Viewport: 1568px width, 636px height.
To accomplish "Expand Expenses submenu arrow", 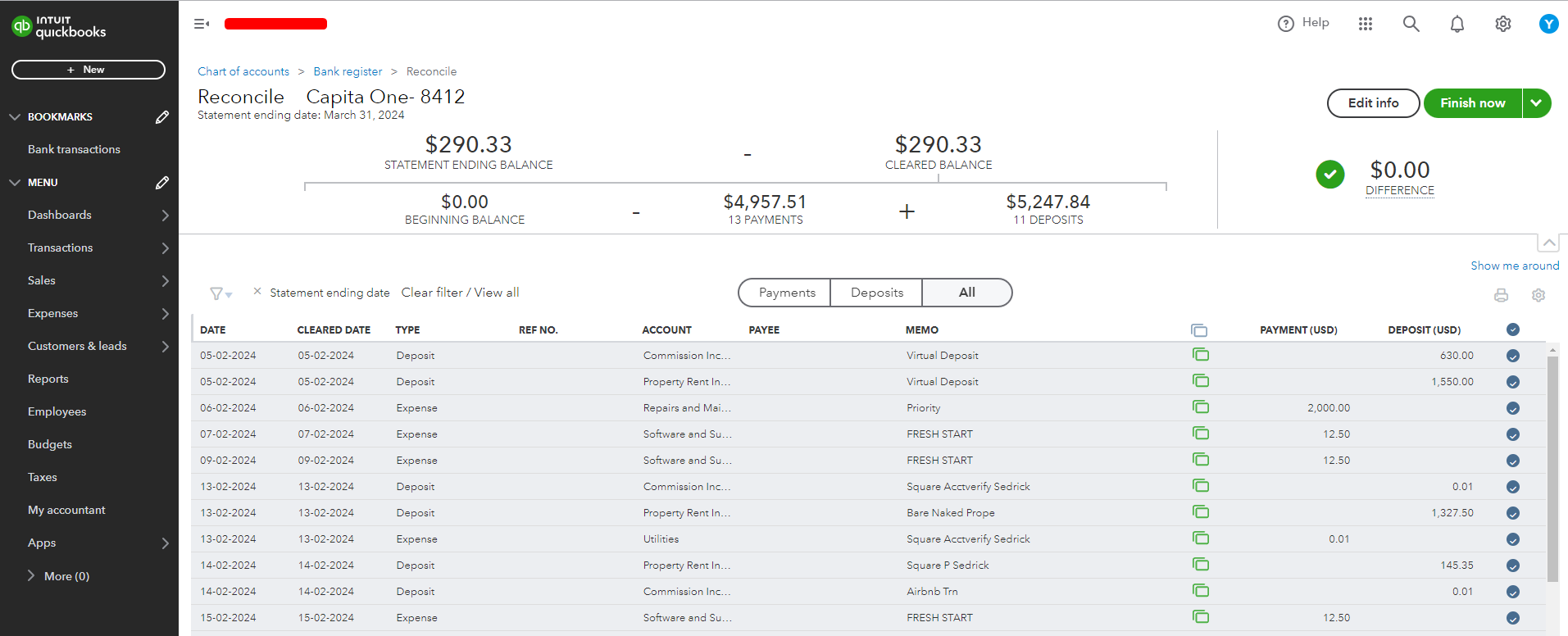I will tap(165, 314).
